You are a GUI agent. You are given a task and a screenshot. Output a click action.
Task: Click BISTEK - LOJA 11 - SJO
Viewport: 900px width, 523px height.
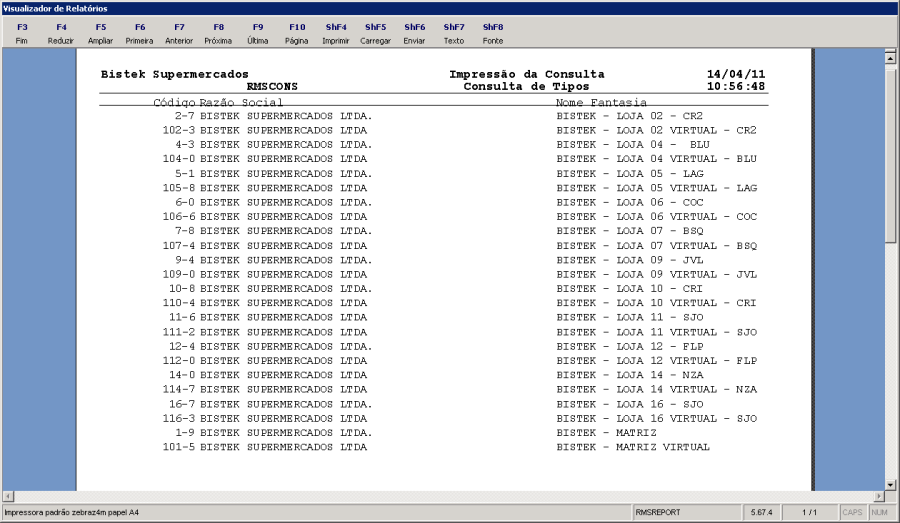630,317
